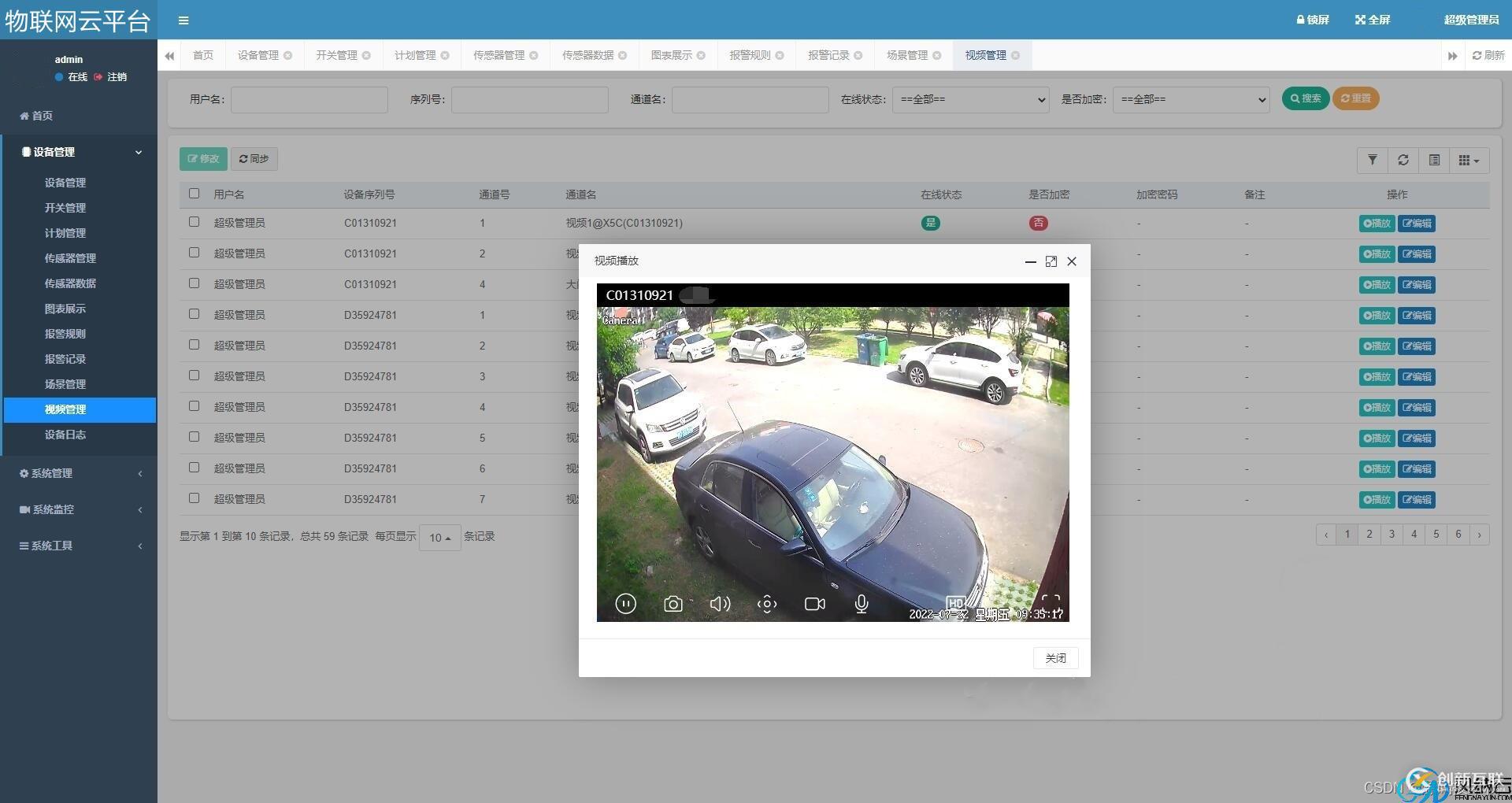Close the 传感器数据 tab with its x icon

(x=623, y=55)
